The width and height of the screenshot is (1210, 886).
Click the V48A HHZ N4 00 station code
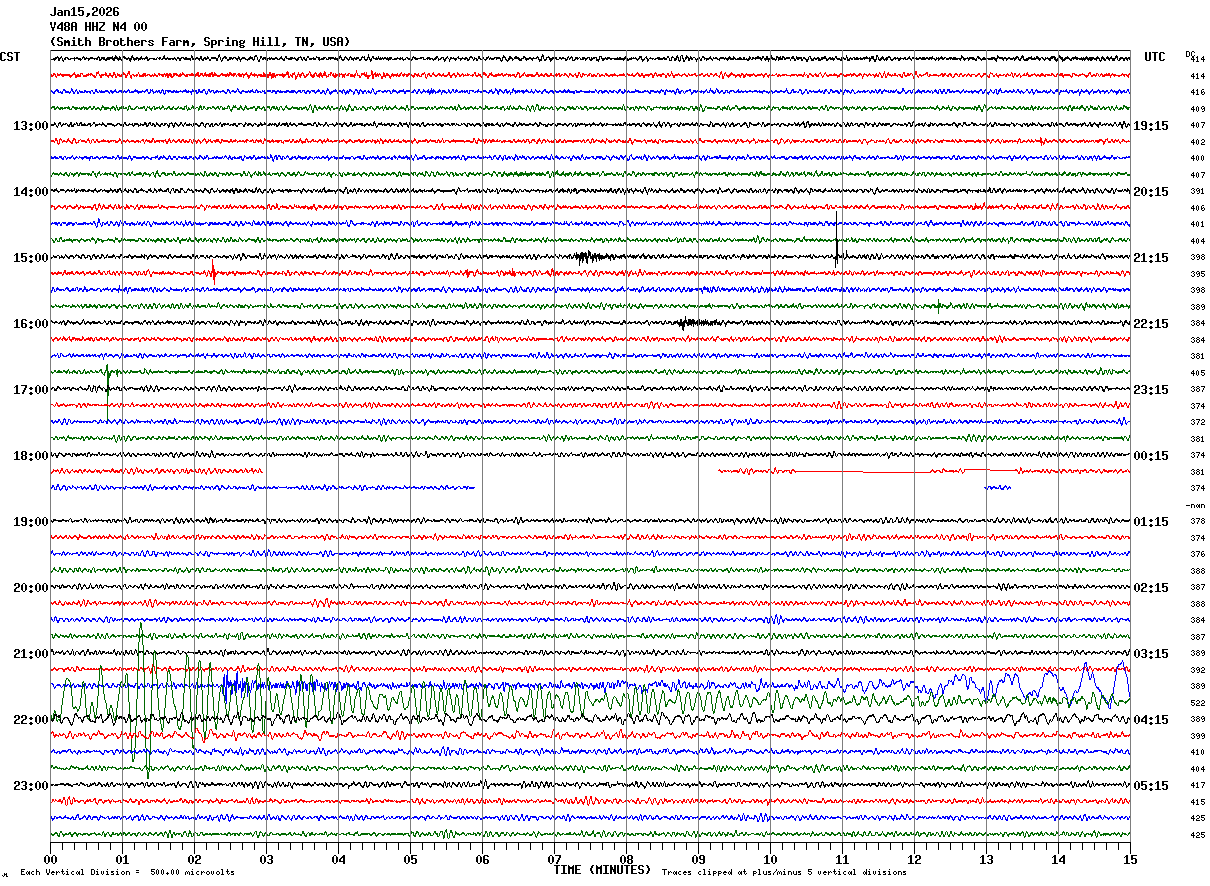tap(98, 27)
